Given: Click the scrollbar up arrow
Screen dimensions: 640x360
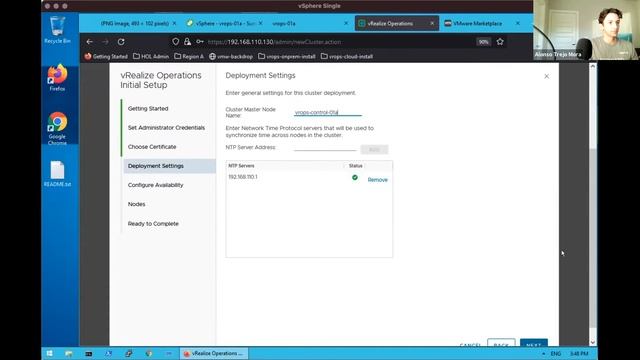Looking at the screenshot, I should click(x=593, y=66).
